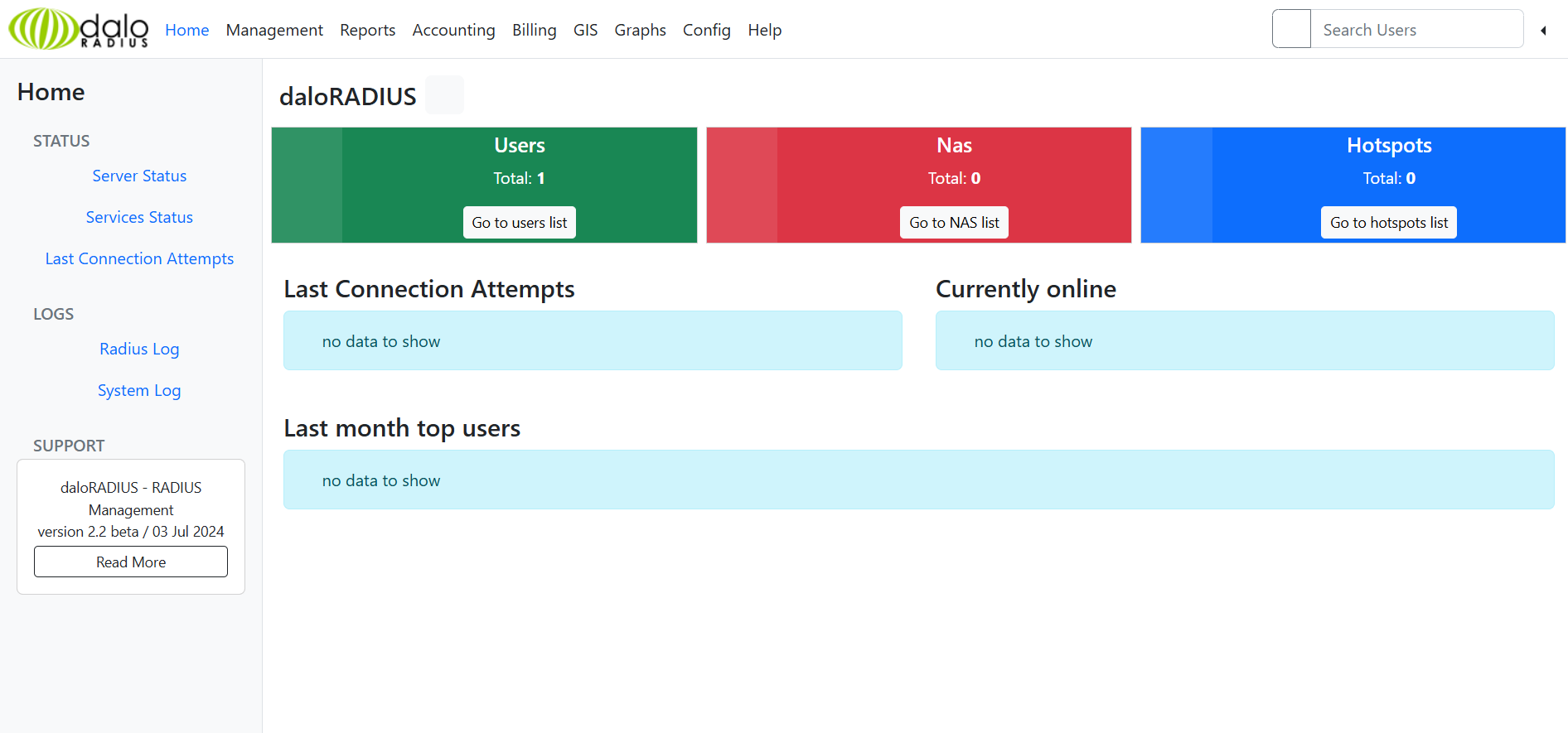Open the Config menu
This screenshot has width=1568, height=733.
click(706, 30)
